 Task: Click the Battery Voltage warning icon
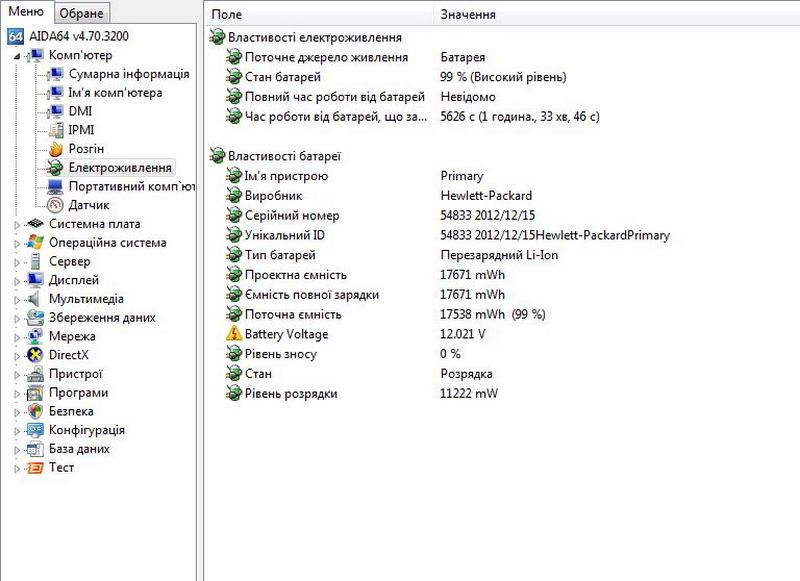(x=233, y=334)
